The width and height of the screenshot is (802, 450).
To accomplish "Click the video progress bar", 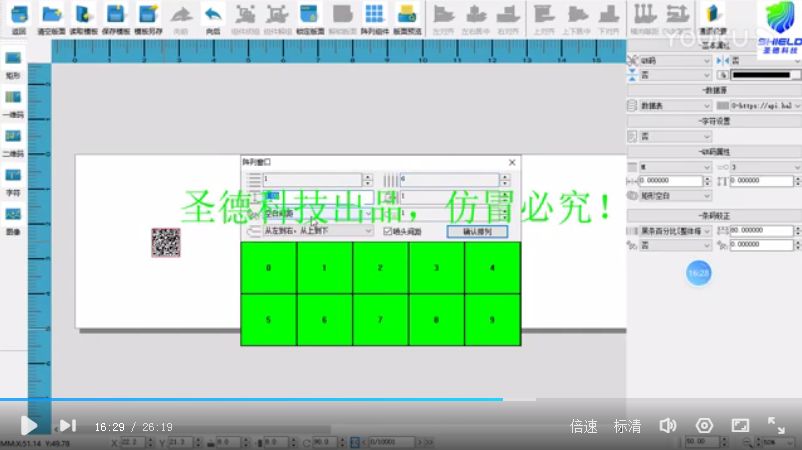I will click(401, 399).
